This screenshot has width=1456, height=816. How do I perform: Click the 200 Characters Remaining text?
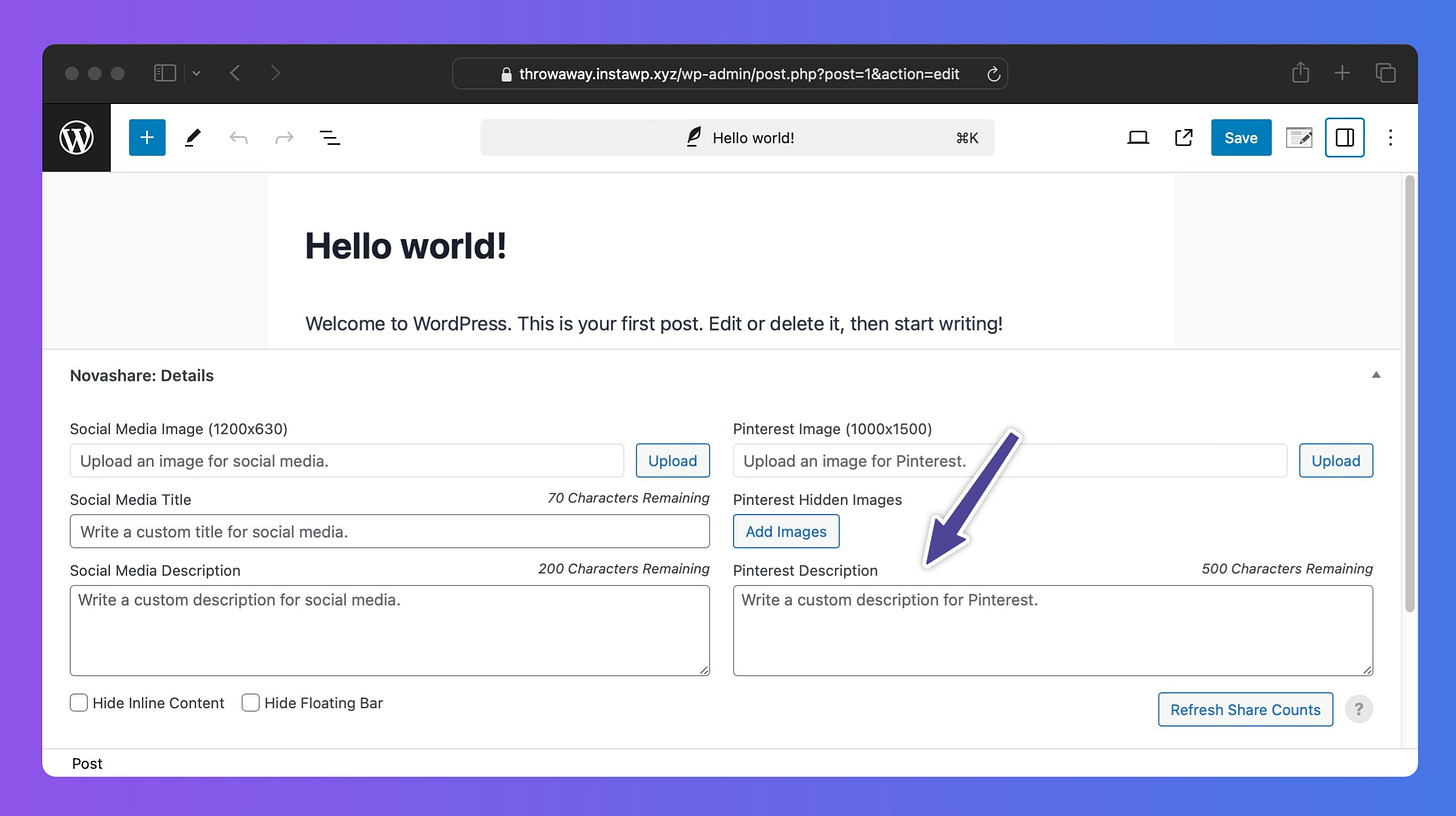624,569
